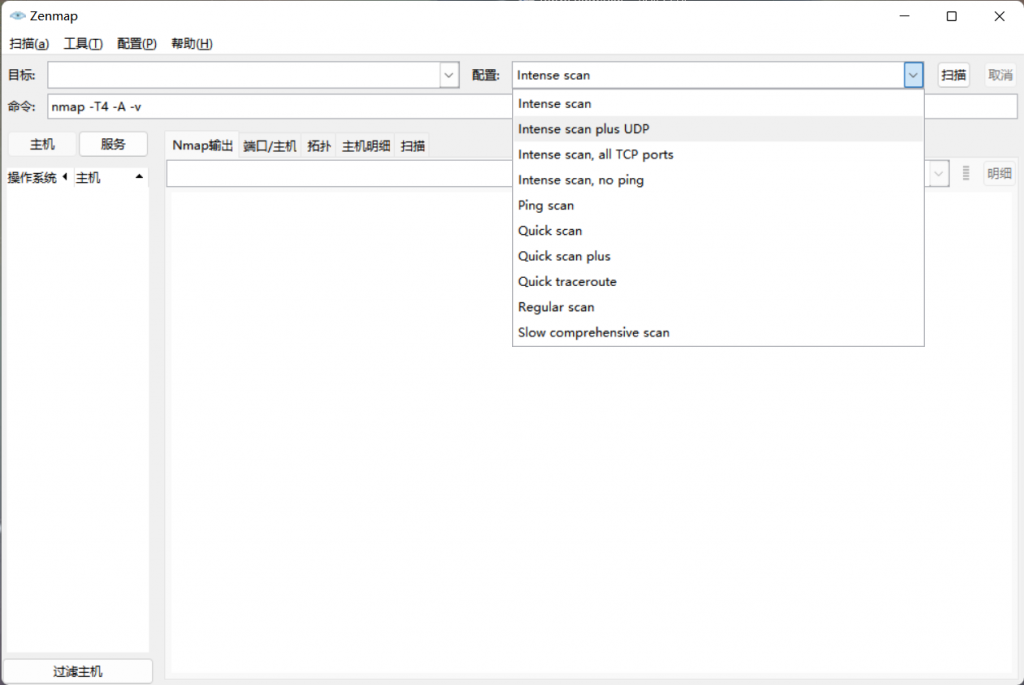Switch to the 主机明细 host details tab
Screen dimensions: 1024x685
[366, 146]
